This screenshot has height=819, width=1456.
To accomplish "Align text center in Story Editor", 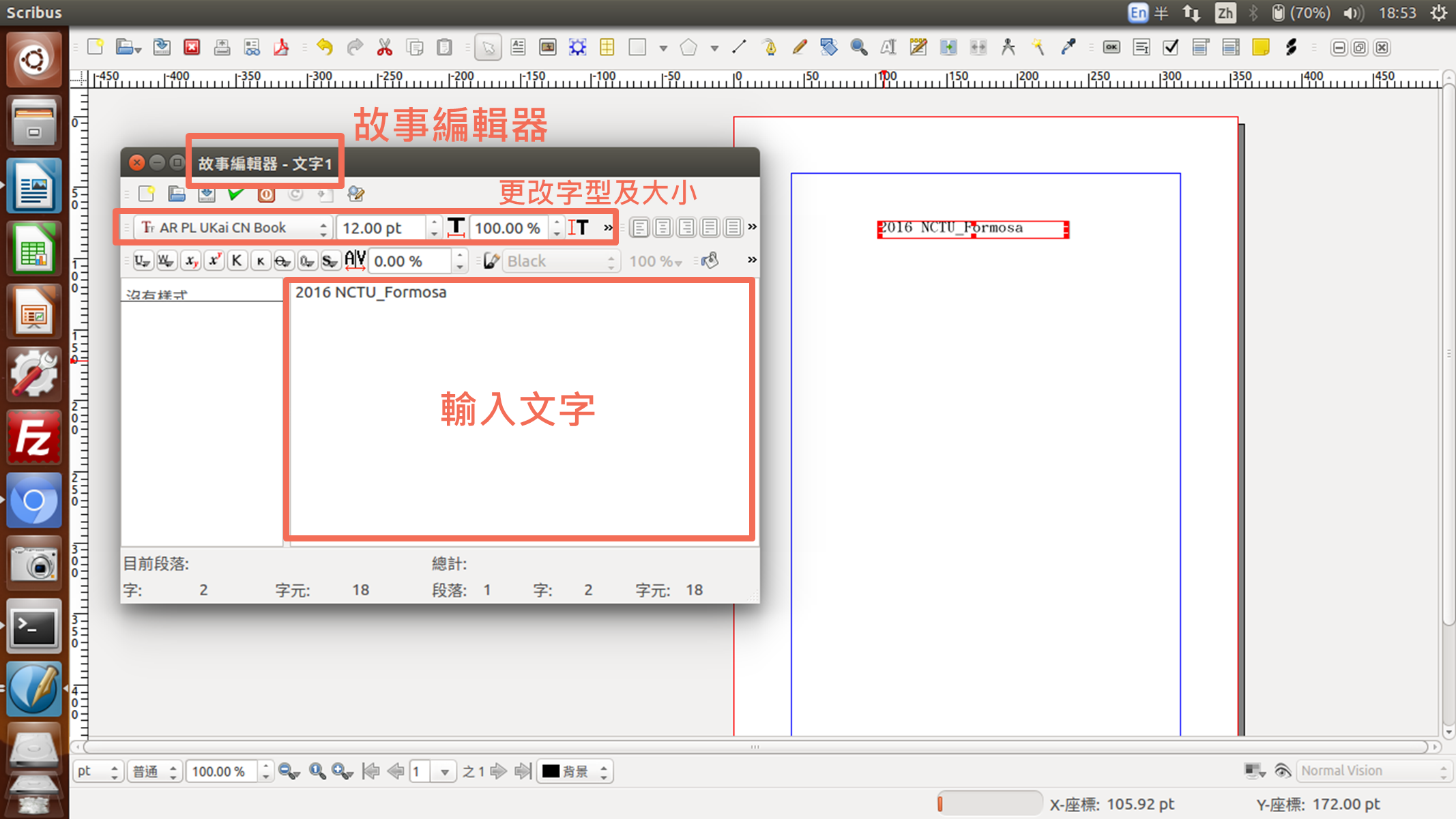I will 663,227.
